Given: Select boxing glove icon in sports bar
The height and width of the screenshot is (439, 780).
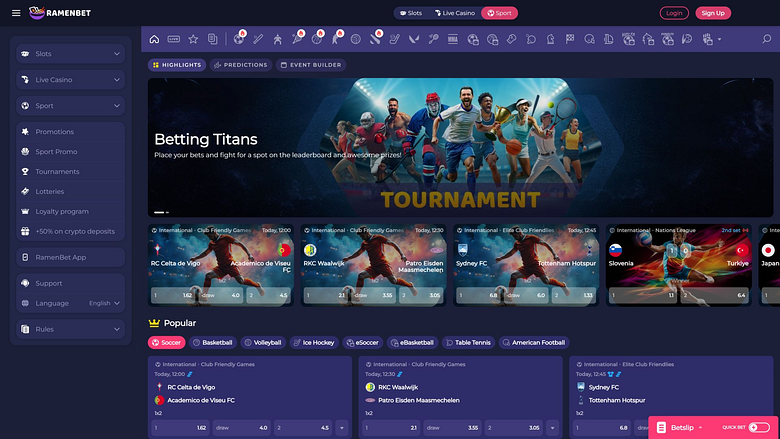Looking at the screenshot, I should [x=511, y=39].
